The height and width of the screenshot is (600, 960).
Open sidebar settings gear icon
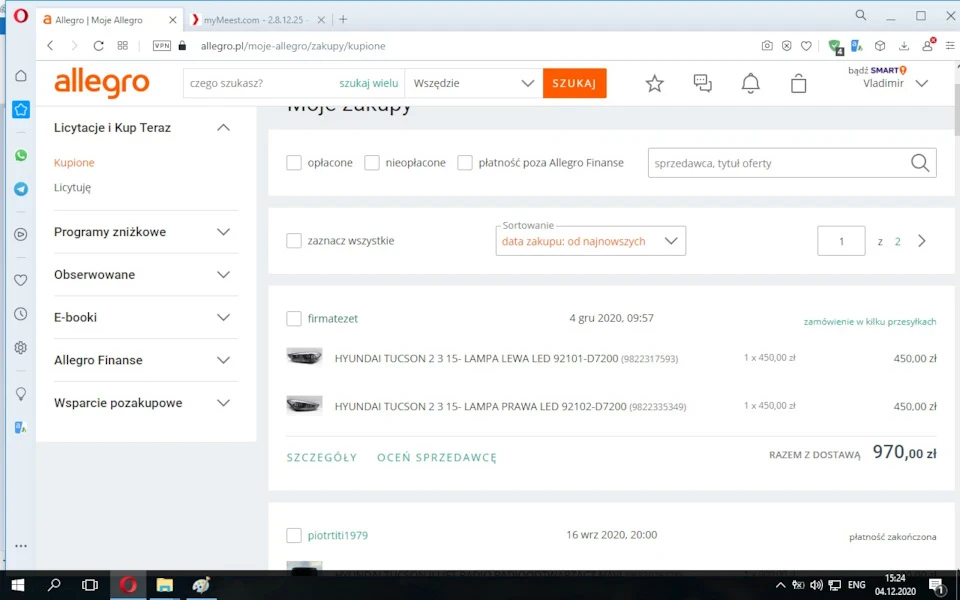point(21,348)
